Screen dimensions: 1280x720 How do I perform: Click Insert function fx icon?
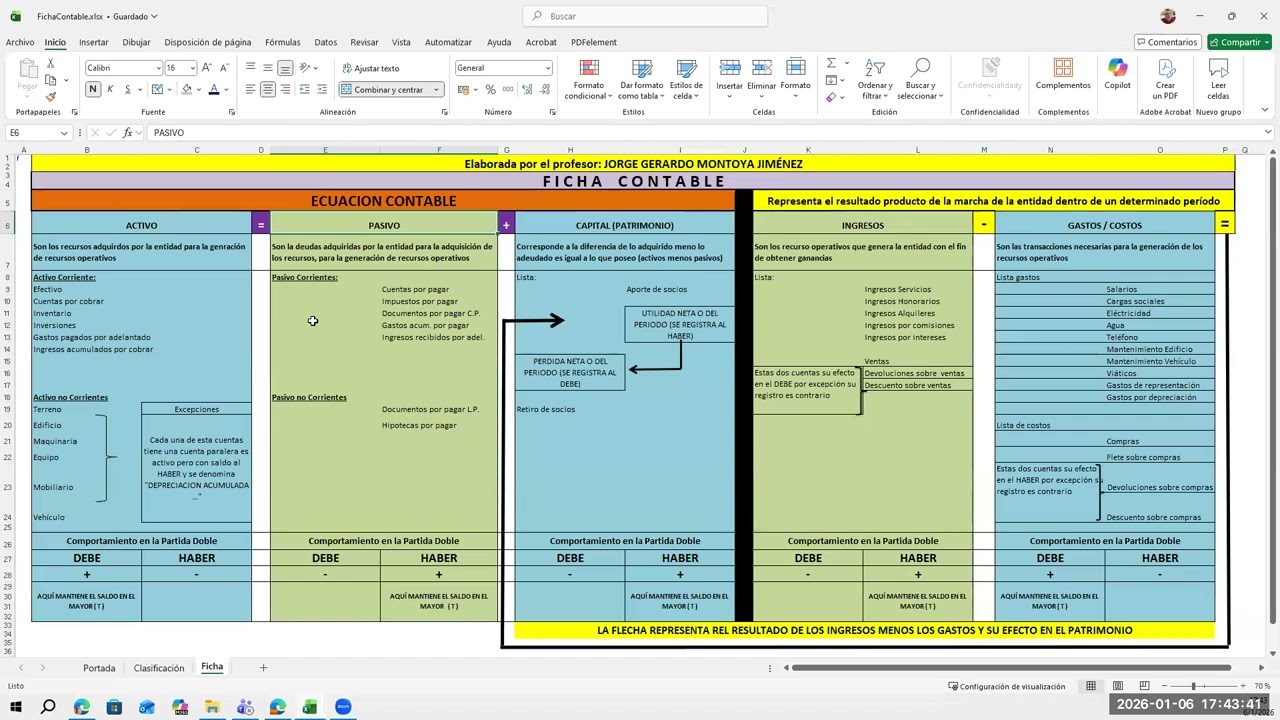pyautogui.click(x=127, y=132)
